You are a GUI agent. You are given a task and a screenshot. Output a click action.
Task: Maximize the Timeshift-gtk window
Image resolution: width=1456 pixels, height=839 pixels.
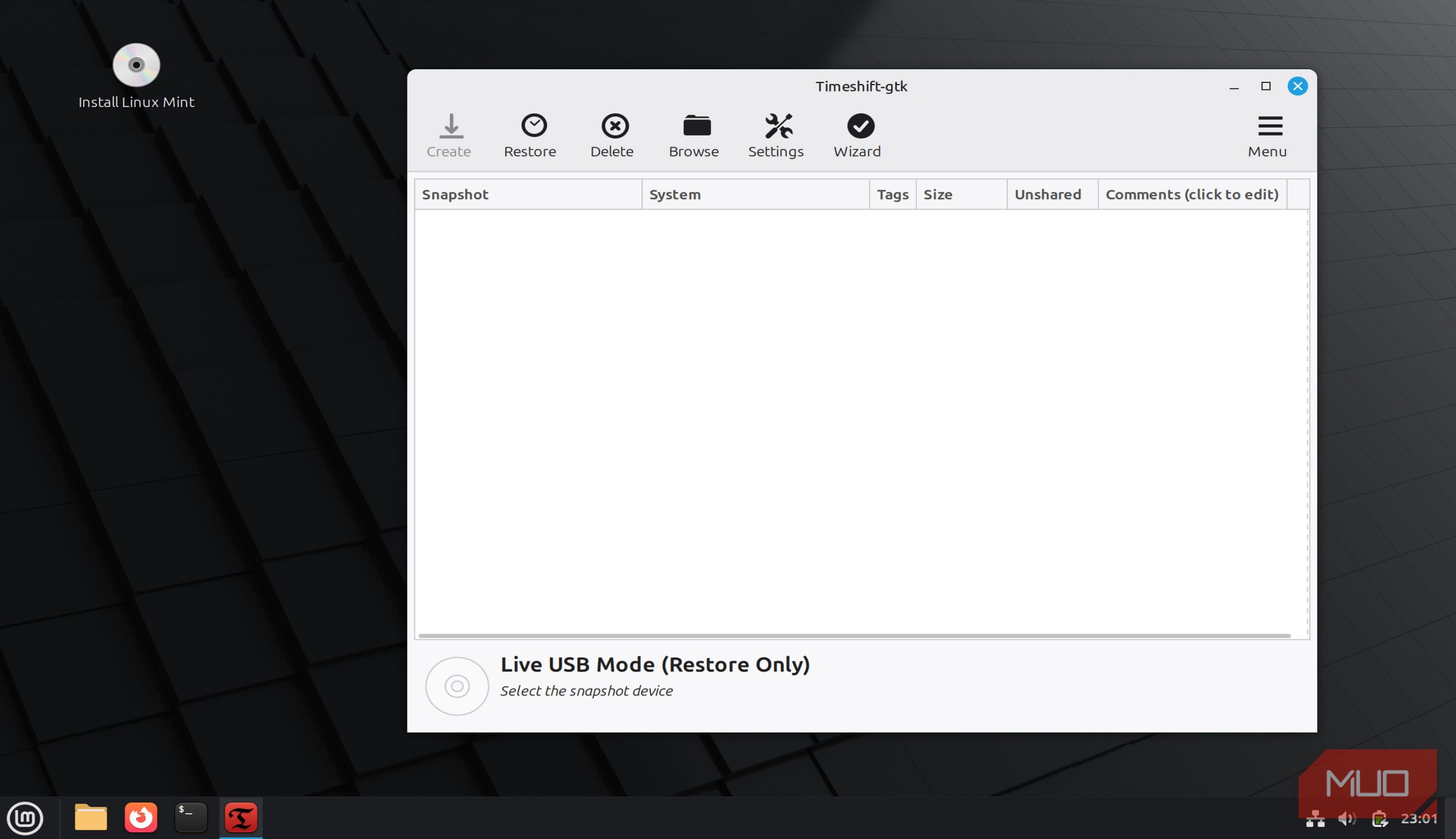pos(1266,86)
